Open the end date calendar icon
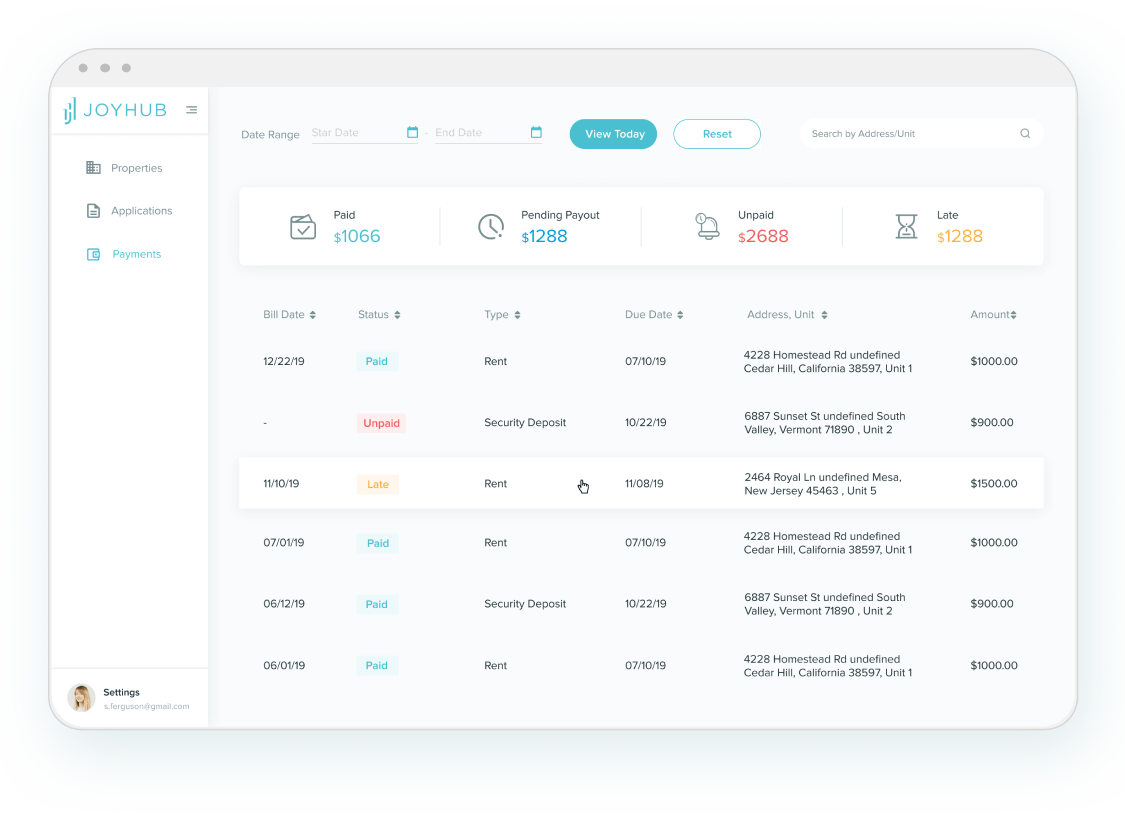1125x817 pixels. click(536, 133)
